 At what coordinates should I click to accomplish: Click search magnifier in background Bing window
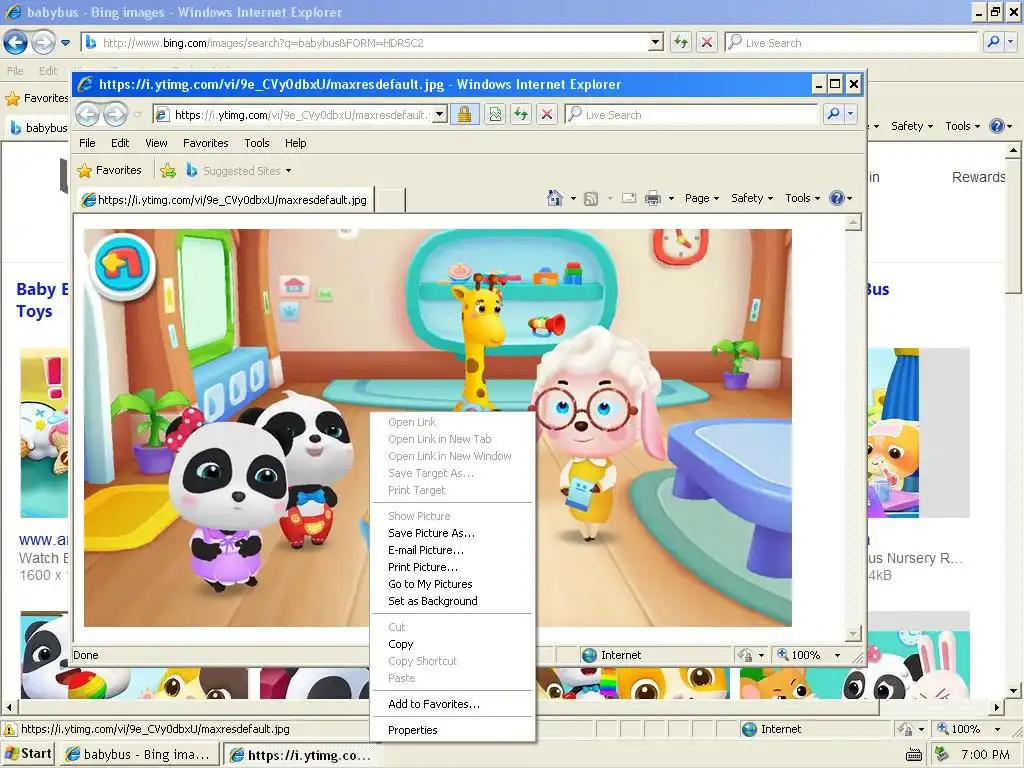pos(993,42)
